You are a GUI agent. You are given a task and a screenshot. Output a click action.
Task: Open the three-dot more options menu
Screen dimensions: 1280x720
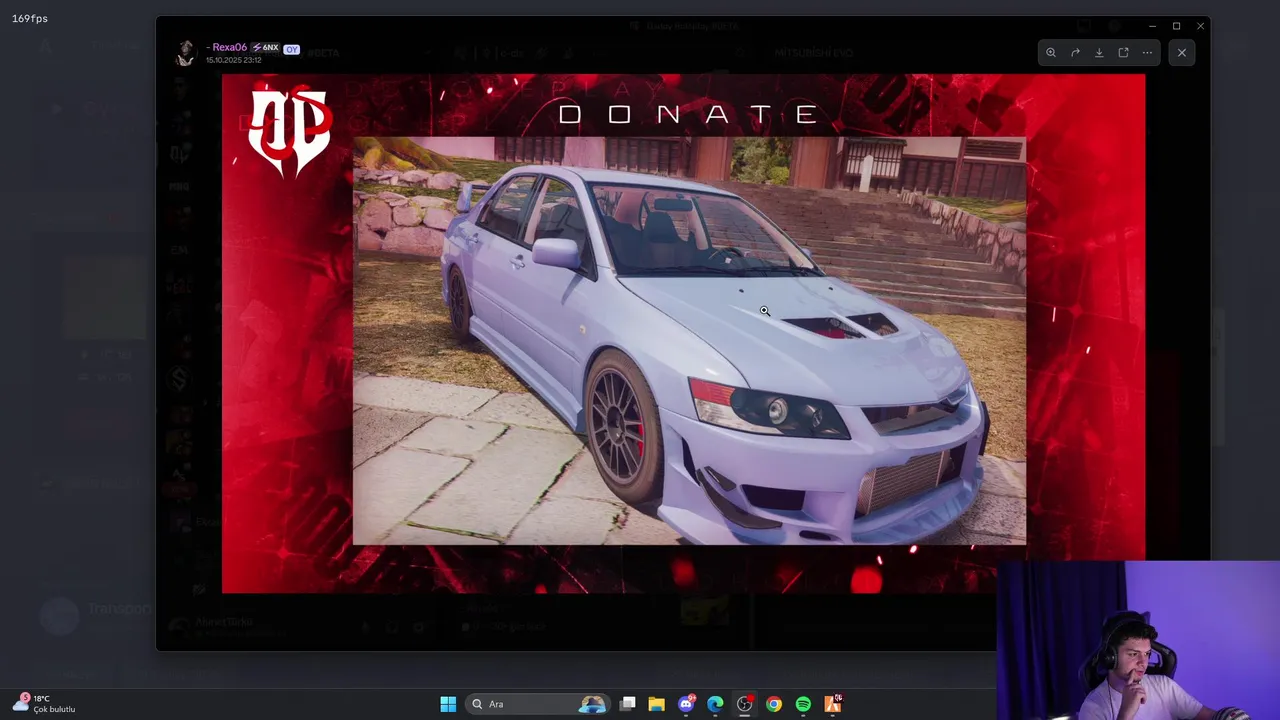click(1147, 53)
